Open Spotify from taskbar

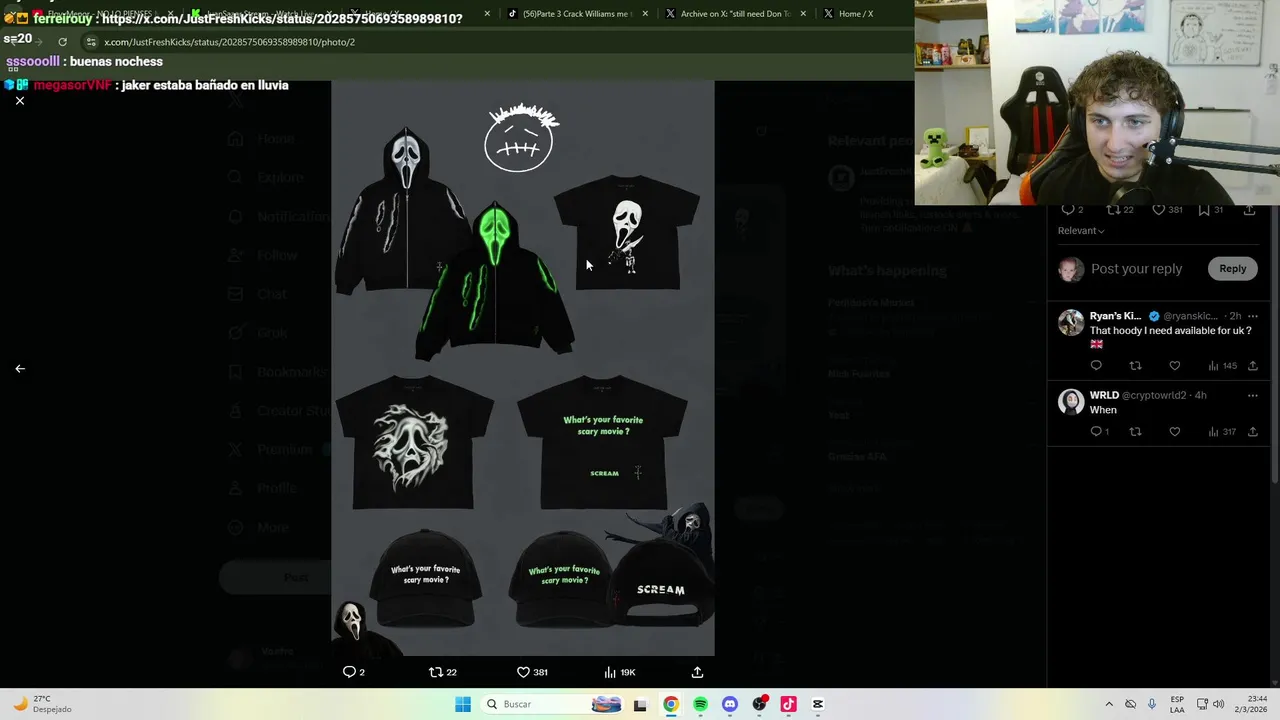[x=700, y=704]
